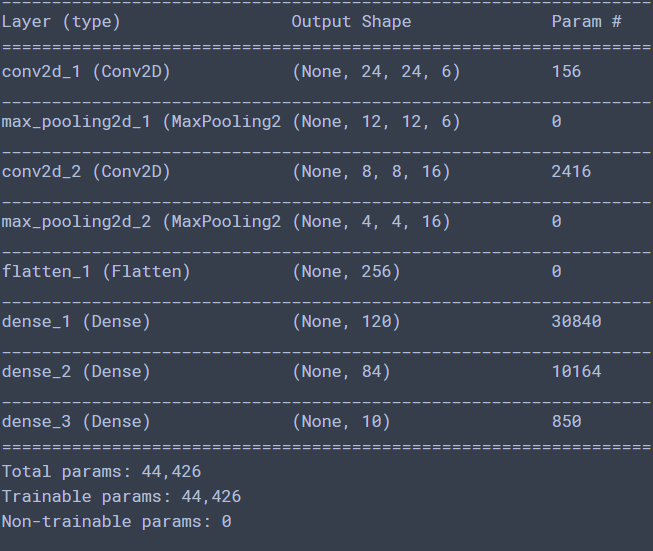Click the param value 0 of max_pooling2d_1

557,122
